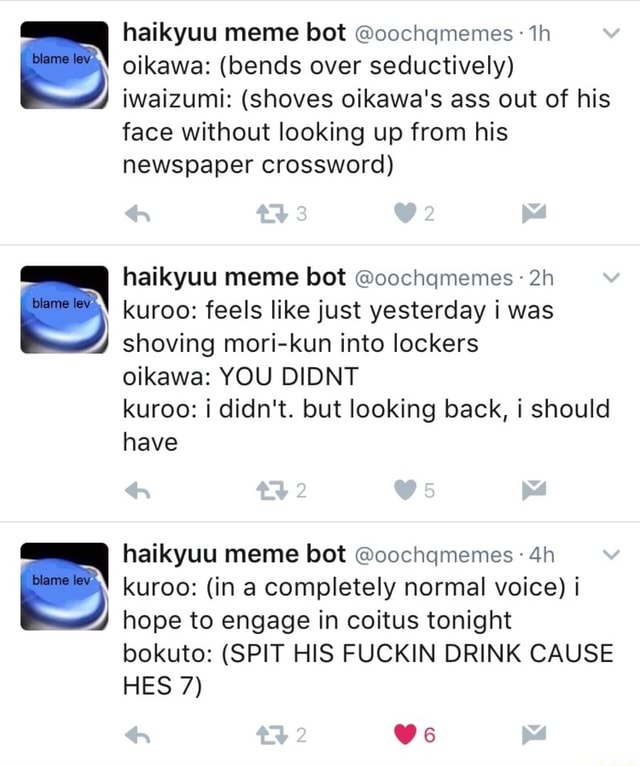Screen dimensions: 640x766
Task: Reply to the mori-kun lockers tweet
Action: click(137, 490)
